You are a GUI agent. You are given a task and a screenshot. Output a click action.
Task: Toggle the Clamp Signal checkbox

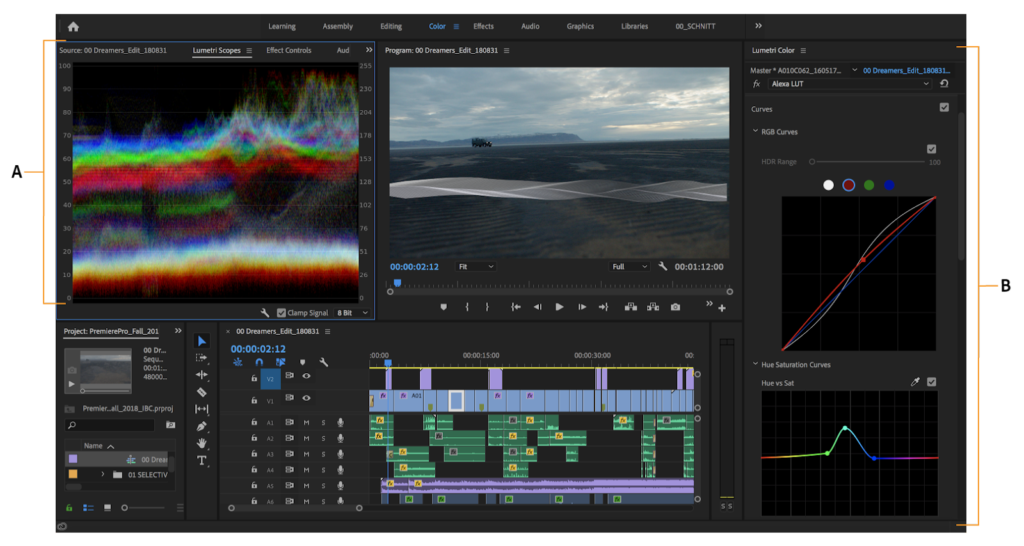[281, 313]
